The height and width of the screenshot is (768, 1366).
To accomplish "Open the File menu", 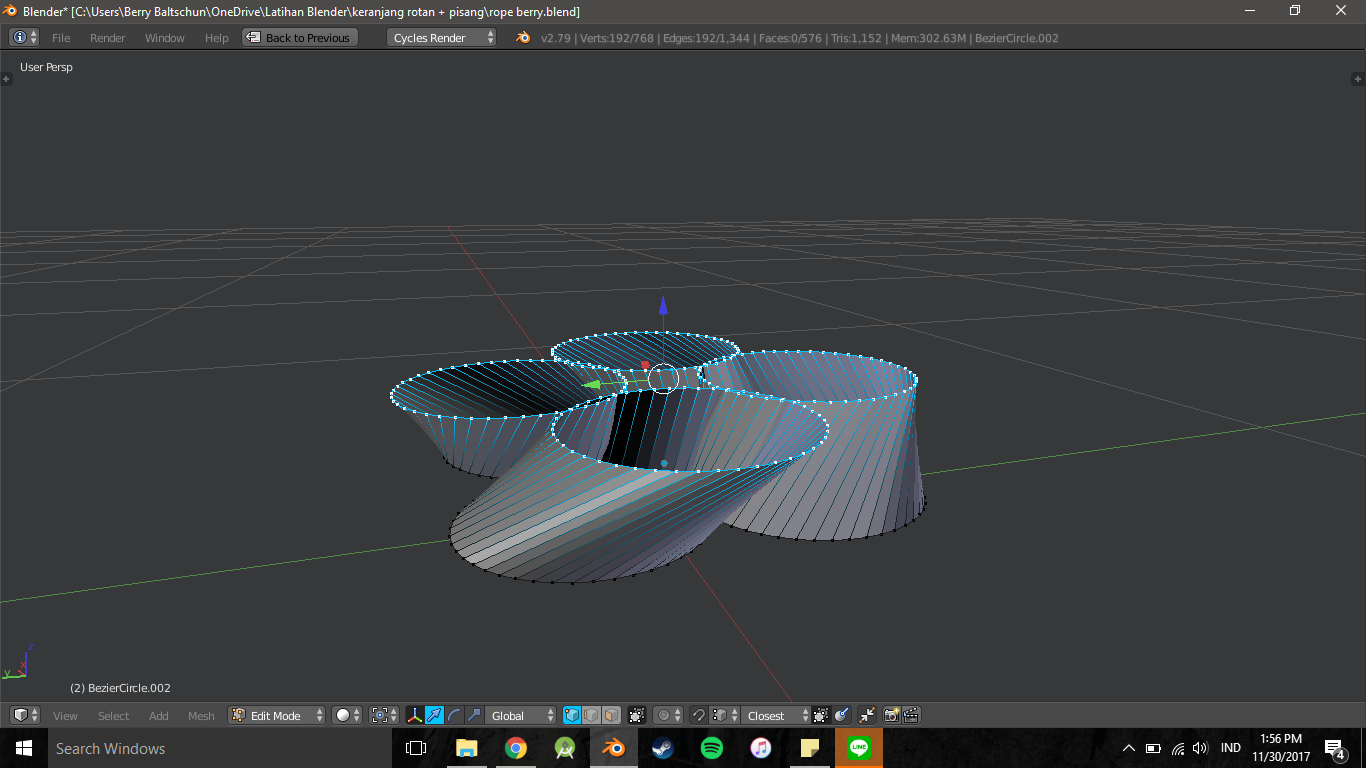I will (x=61, y=38).
